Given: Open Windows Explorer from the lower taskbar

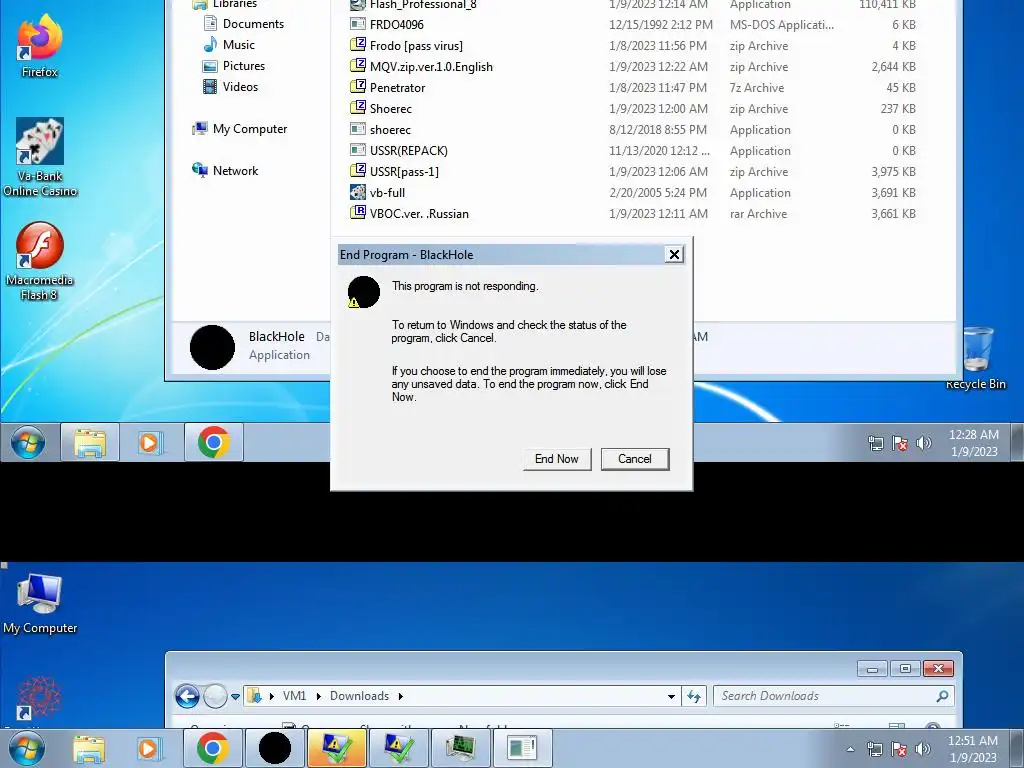Looking at the screenshot, I should [x=89, y=748].
